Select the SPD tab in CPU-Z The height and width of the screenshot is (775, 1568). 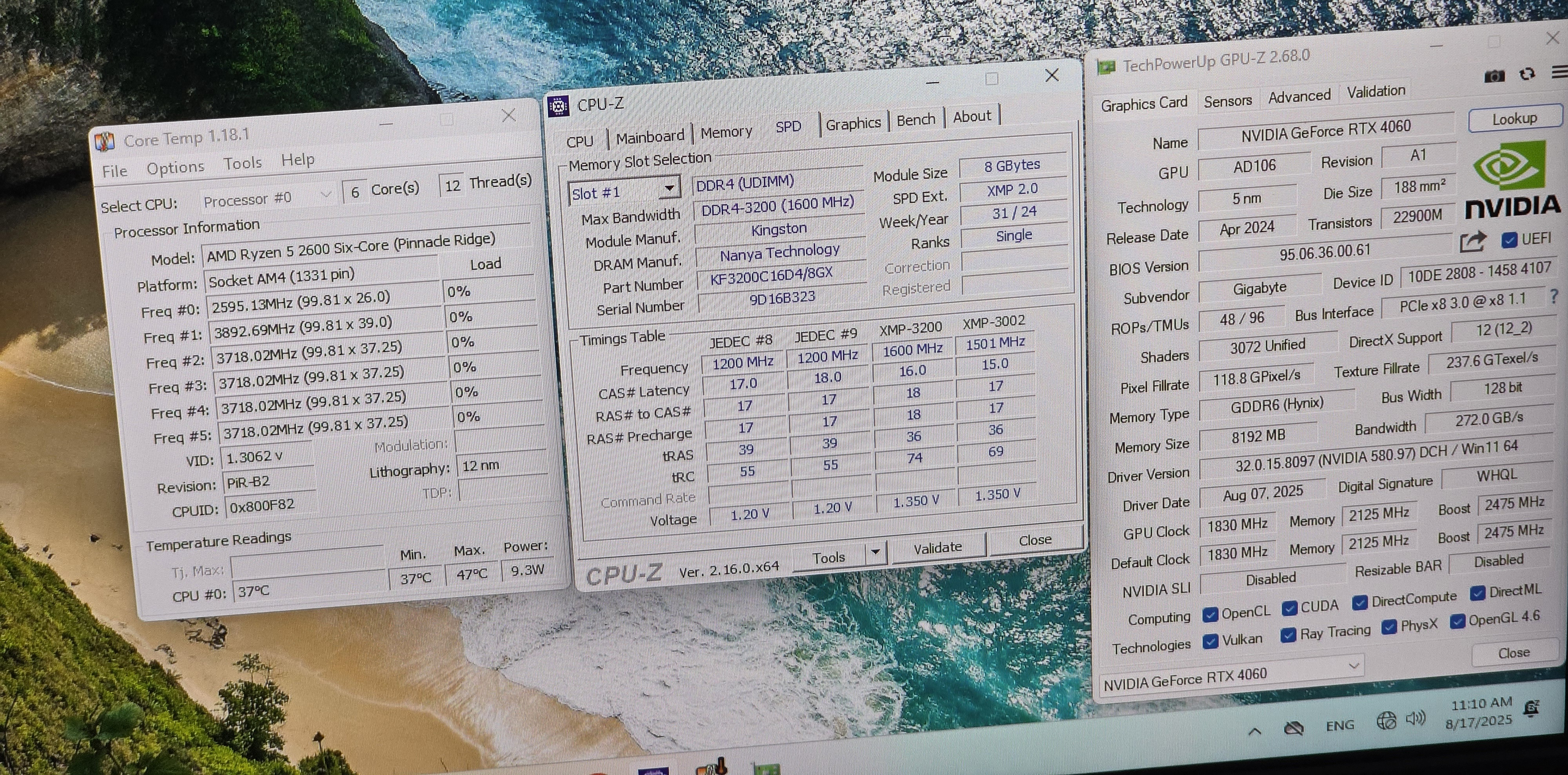tap(788, 127)
